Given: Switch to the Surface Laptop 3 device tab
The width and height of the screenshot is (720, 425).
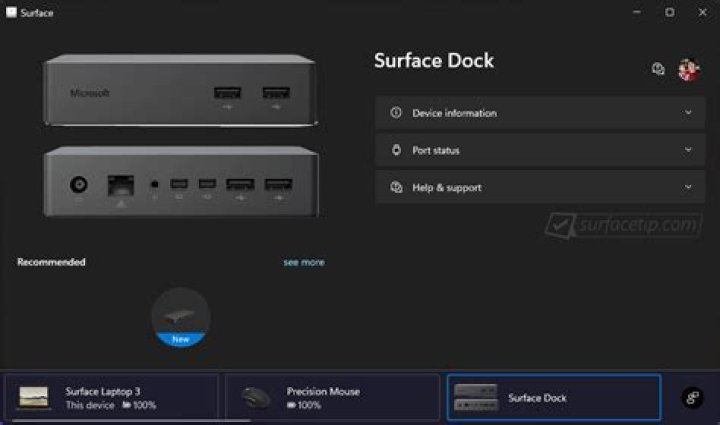Looking at the screenshot, I should (x=110, y=398).
